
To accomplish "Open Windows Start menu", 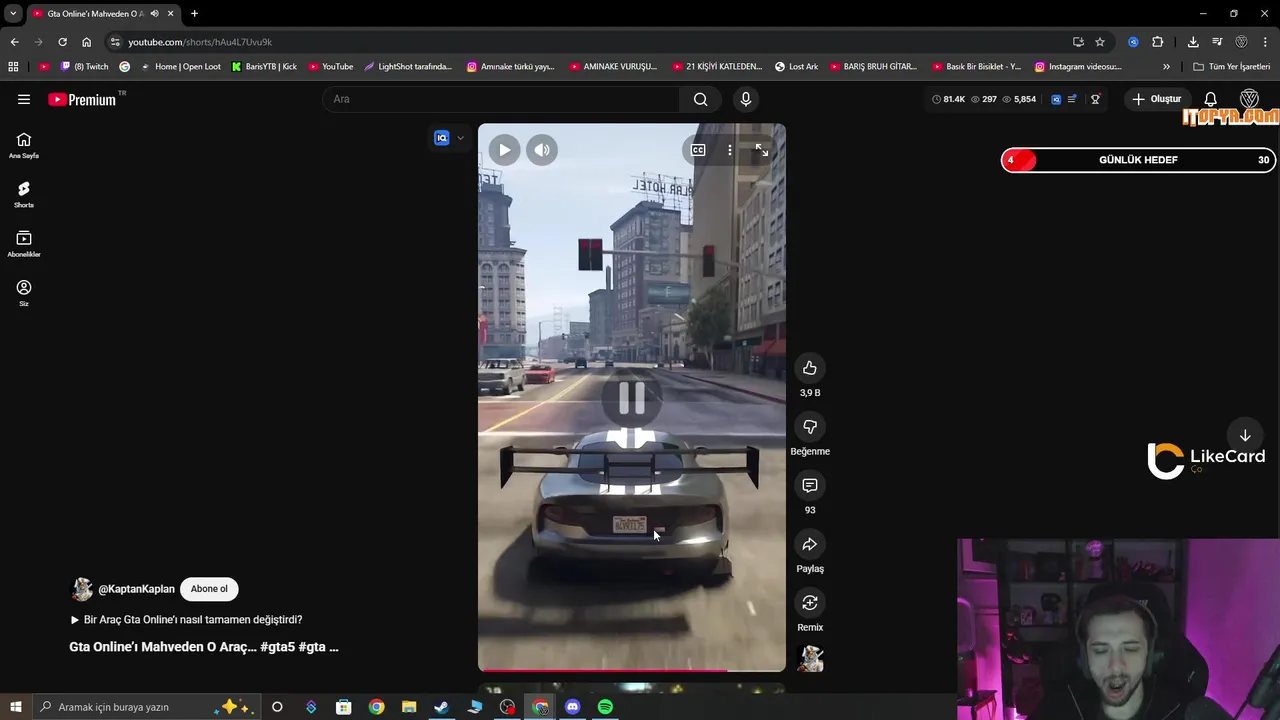I will pos(15,707).
